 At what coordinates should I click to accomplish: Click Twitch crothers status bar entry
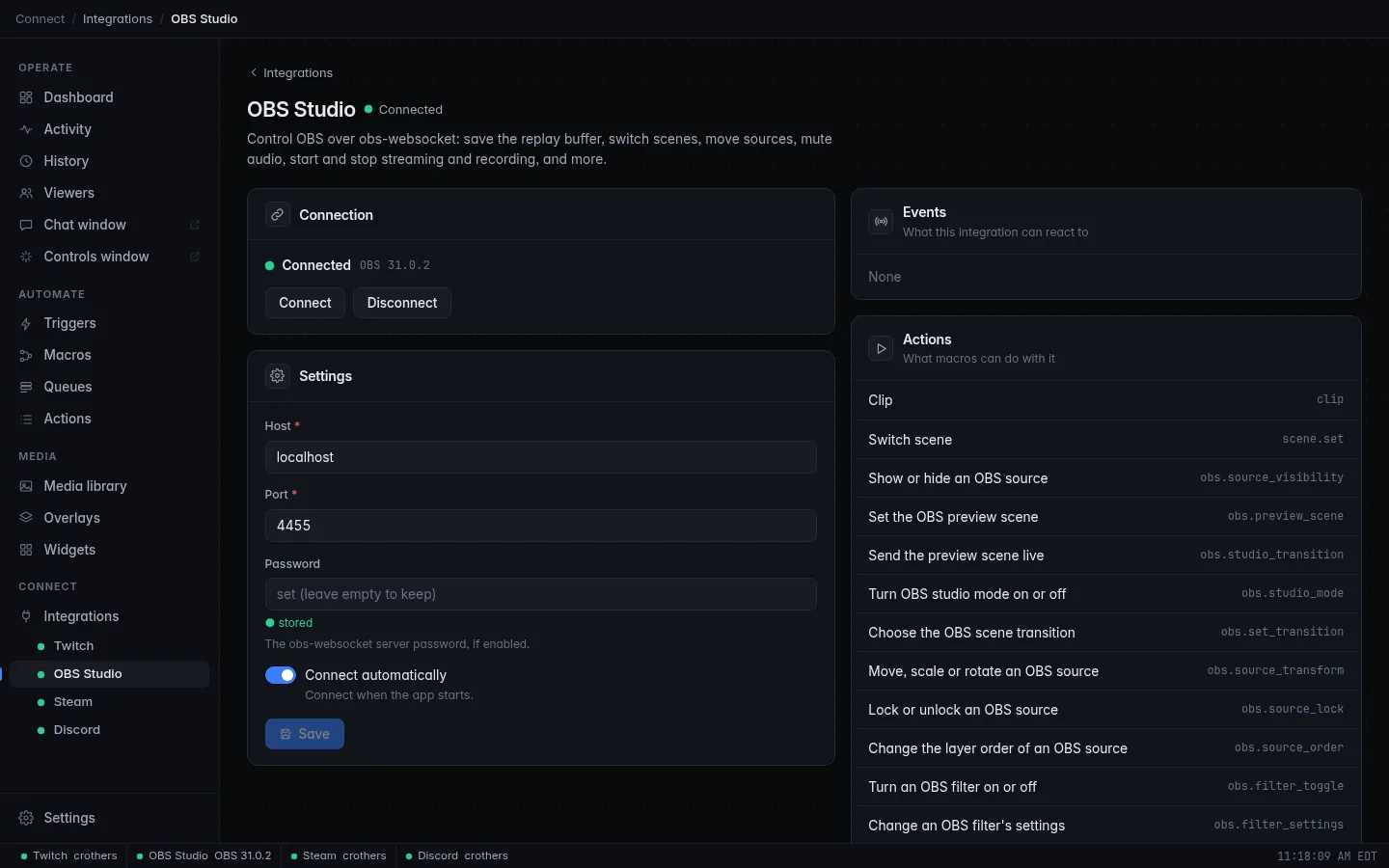[x=68, y=856]
